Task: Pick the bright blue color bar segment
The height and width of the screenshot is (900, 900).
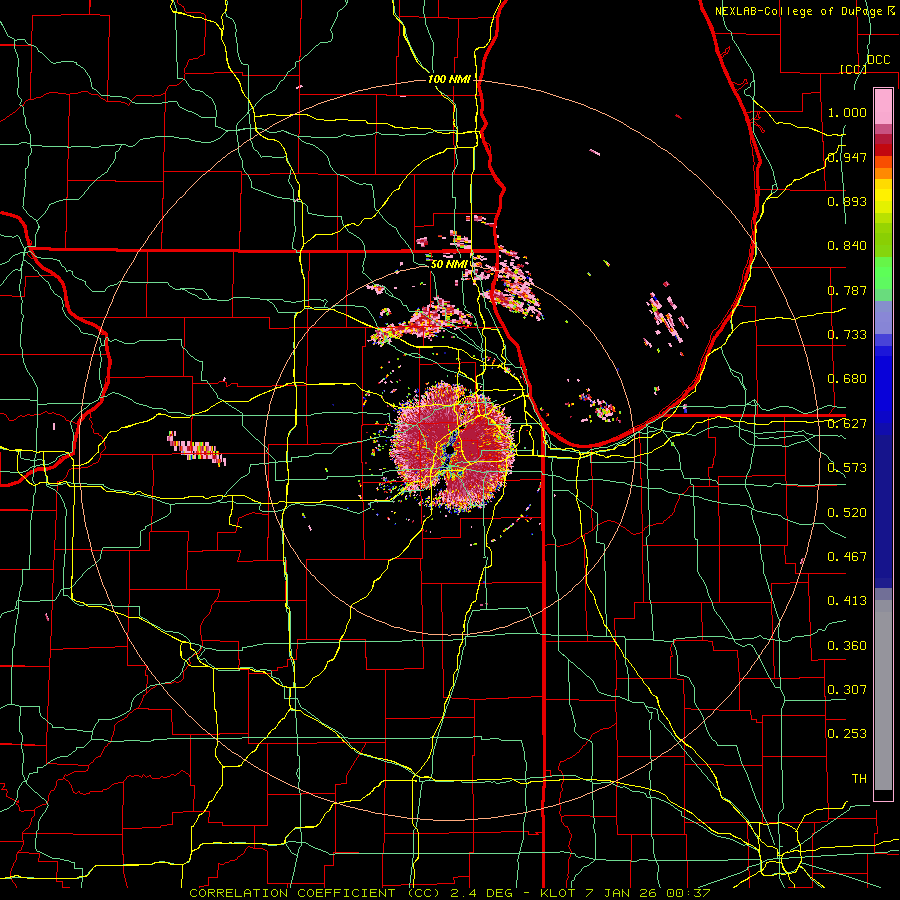Action: 883,390
